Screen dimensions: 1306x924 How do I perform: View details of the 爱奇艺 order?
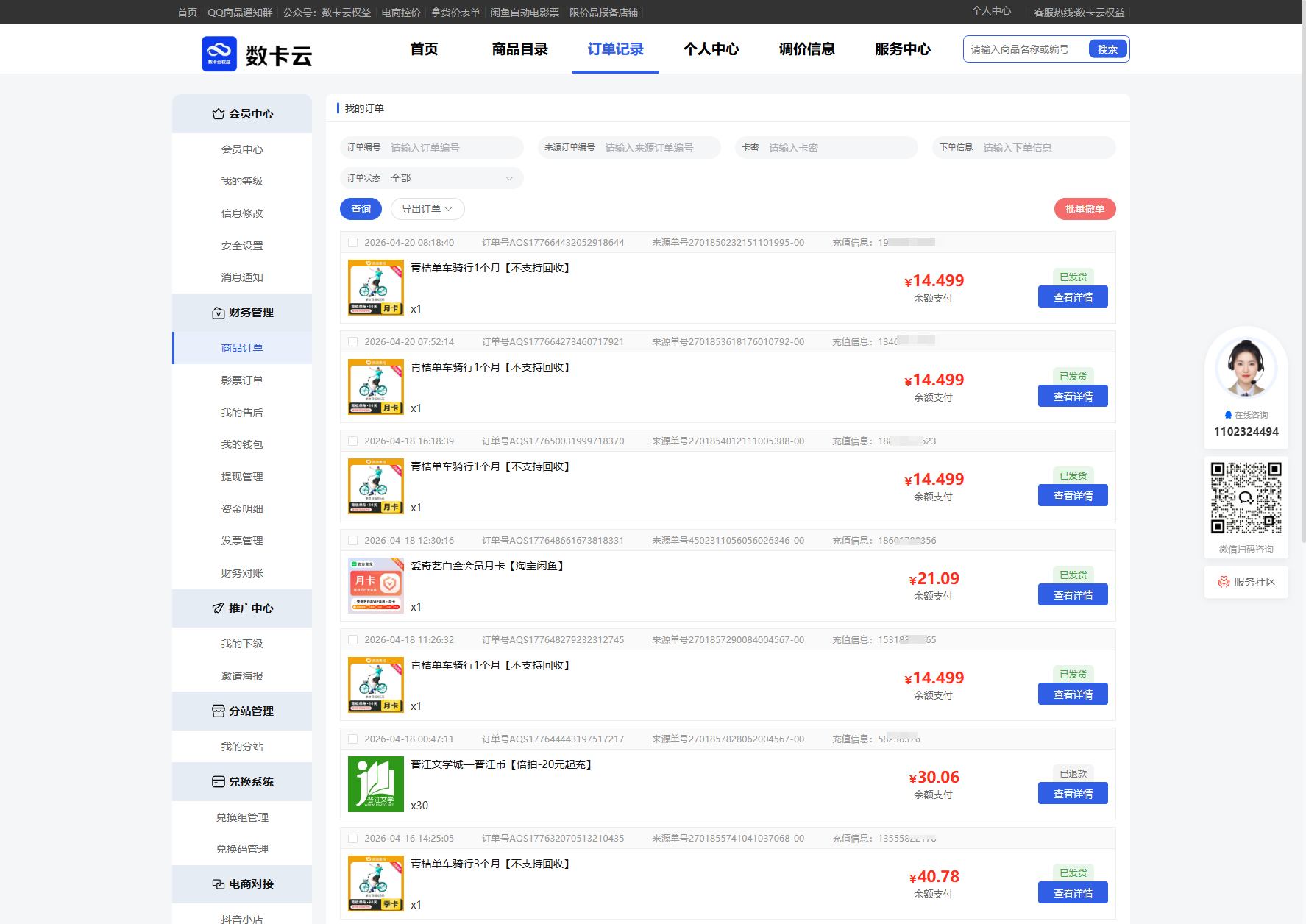pyautogui.click(x=1073, y=595)
